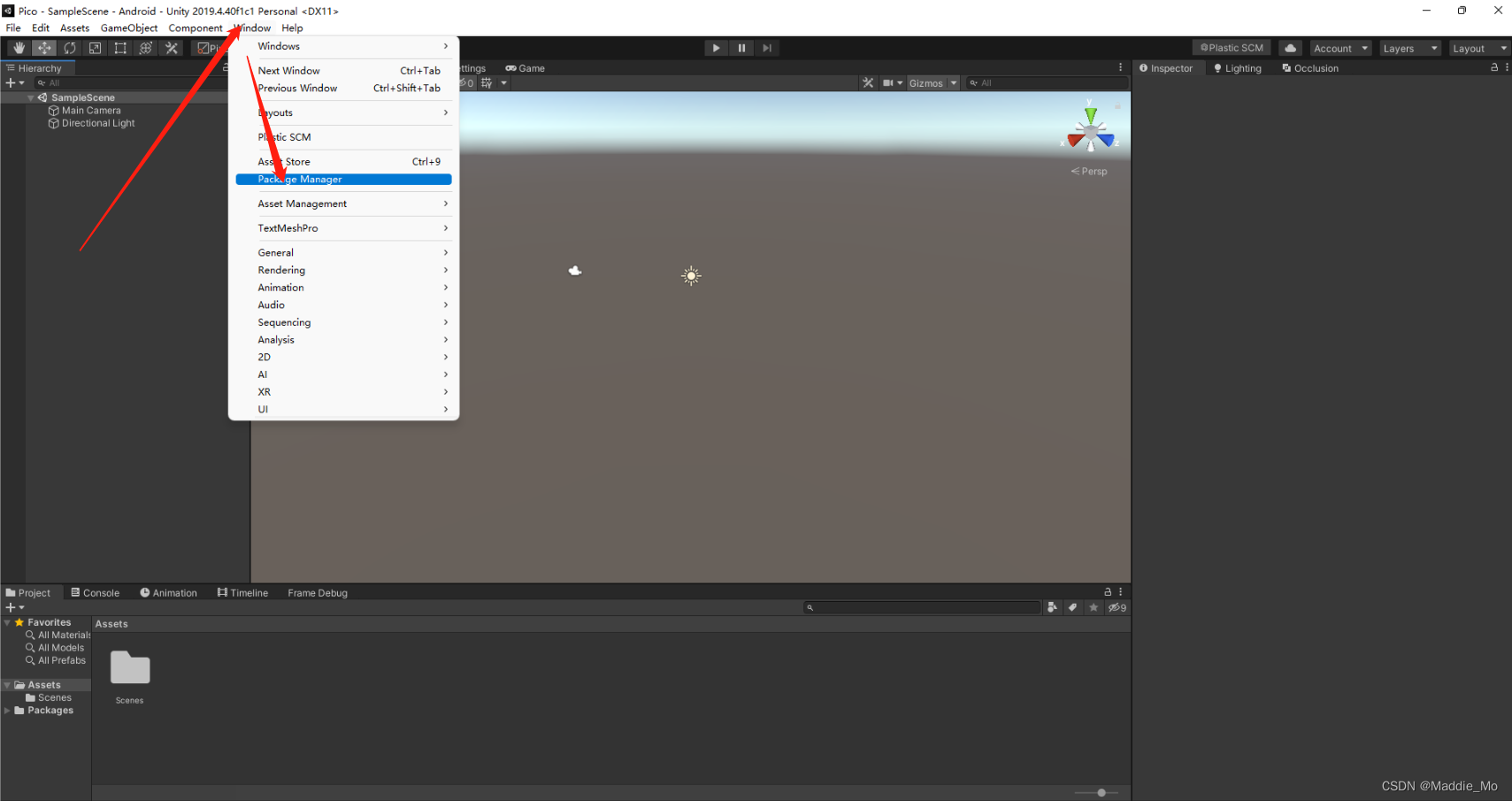Image resolution: width=1512 pixels, height=801 pixels.
Task: Click the Plastic SCM toolbar button
Action: (1232, 48)
